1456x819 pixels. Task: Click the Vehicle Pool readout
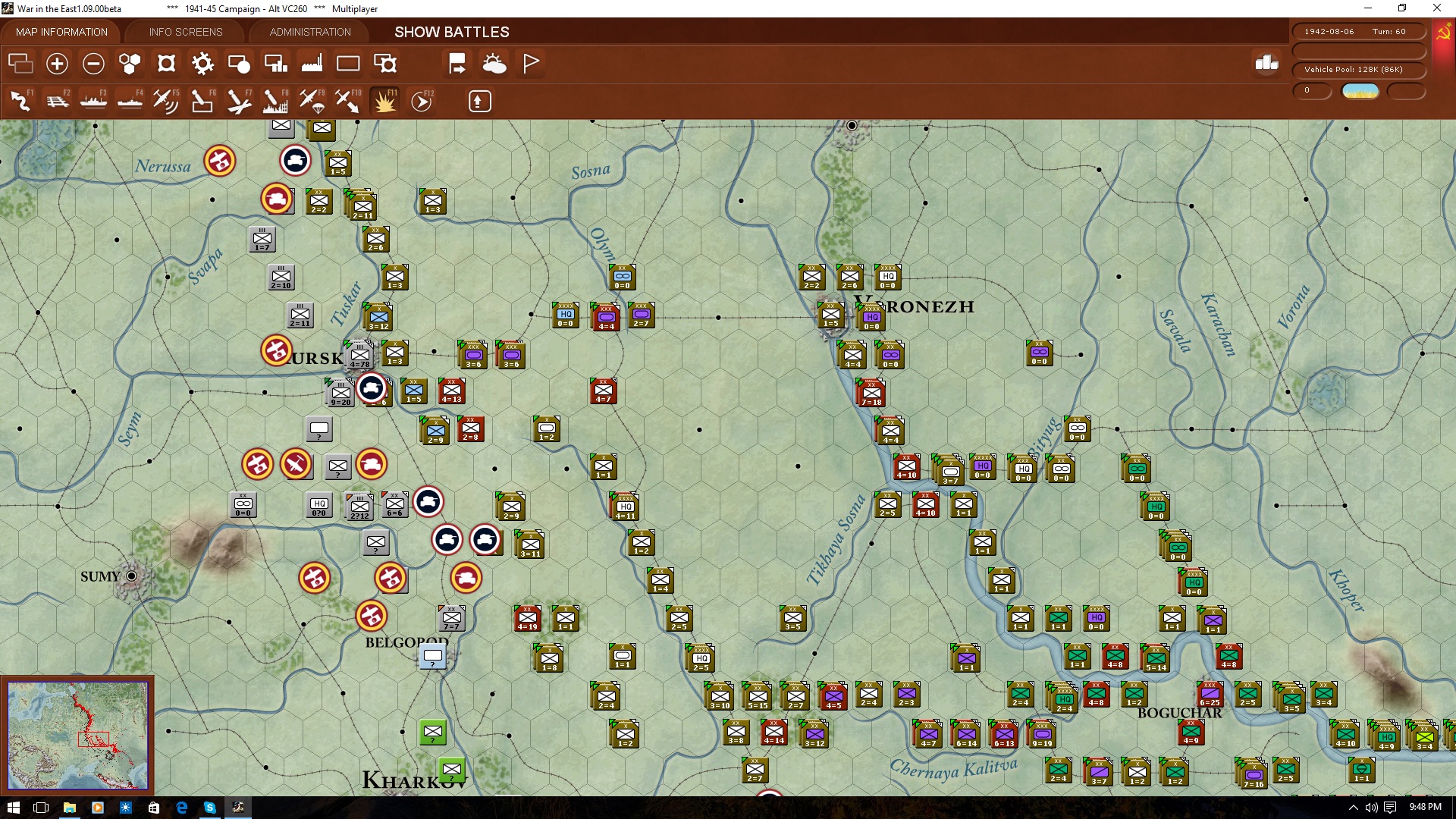tap(1358, 70)
